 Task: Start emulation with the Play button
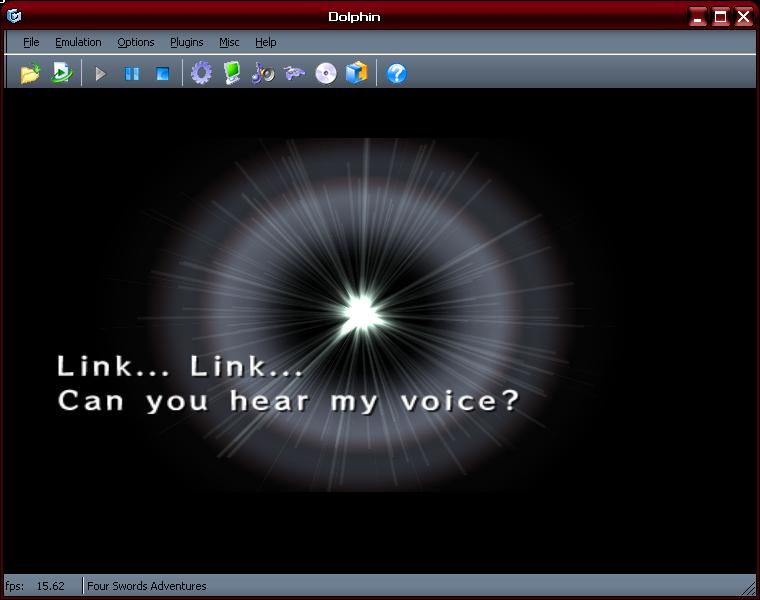[x=100, y=74]
